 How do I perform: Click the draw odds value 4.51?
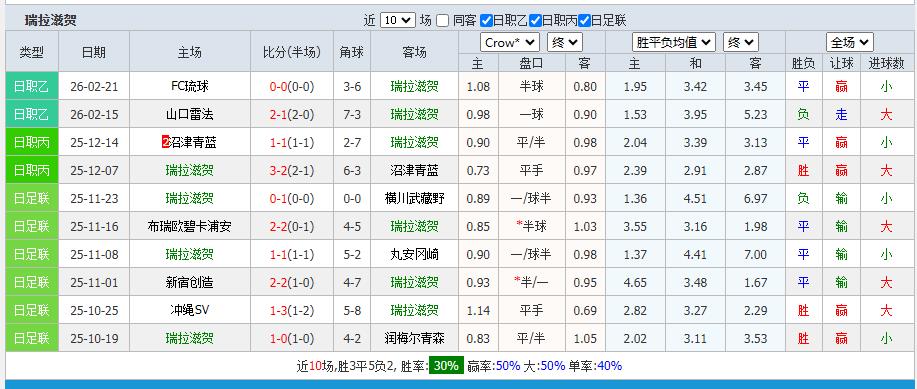point(695,198)
